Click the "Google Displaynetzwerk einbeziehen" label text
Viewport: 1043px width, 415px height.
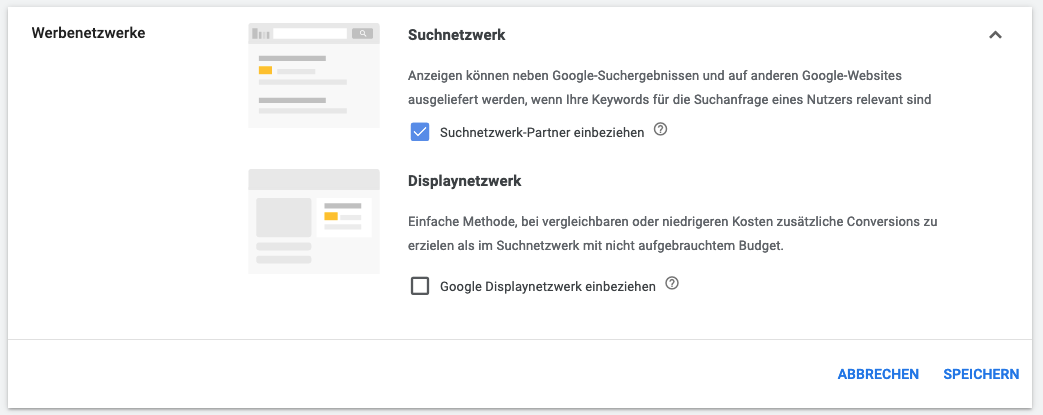click(547, 287)
